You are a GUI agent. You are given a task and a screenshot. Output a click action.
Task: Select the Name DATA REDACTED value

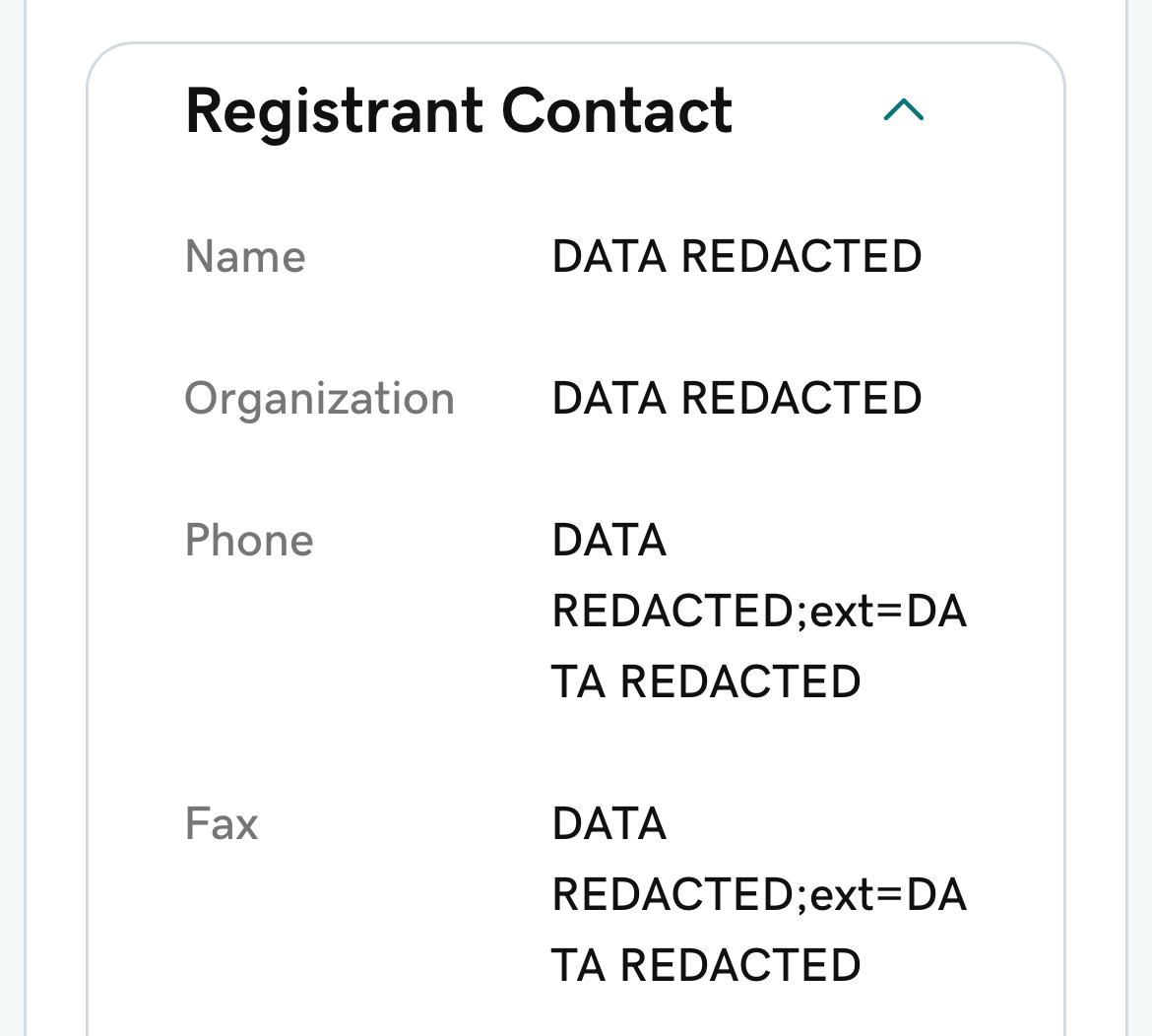pyautogui.click(x=736, y=257)
